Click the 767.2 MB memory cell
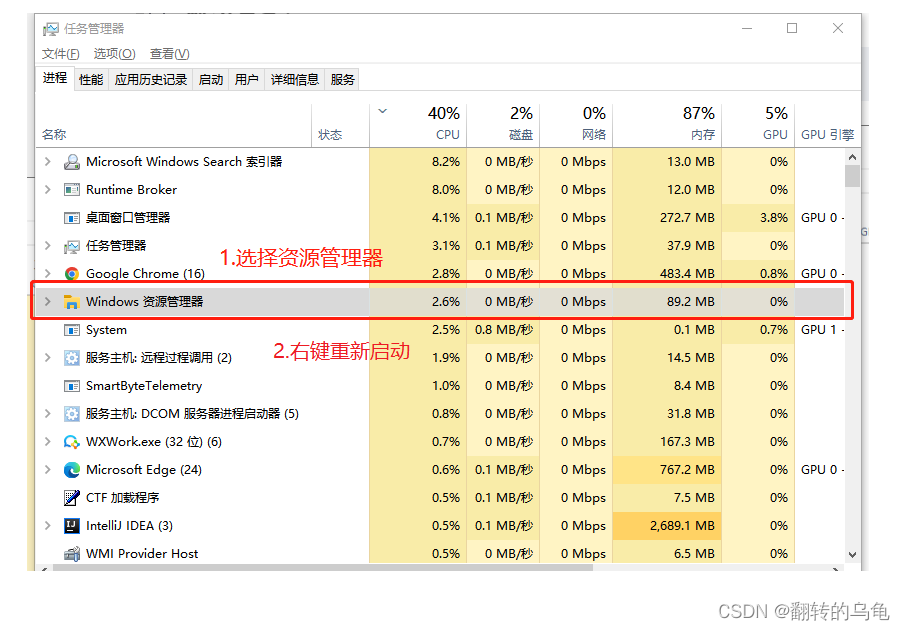Image resolution: width=905 pixels, height=630 pixels. (667, 470)
